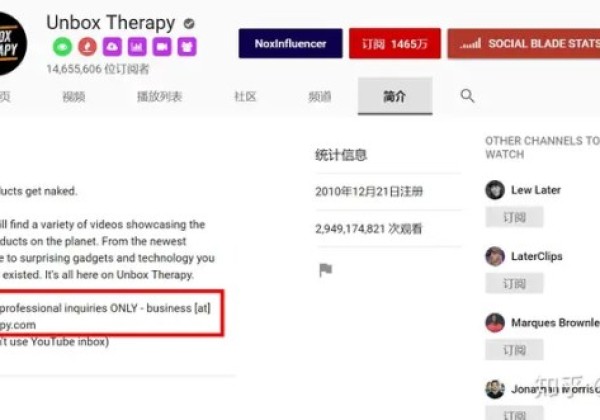Click the purple video camera icon
Screen dimensions: 600x420
click(162, 47)
